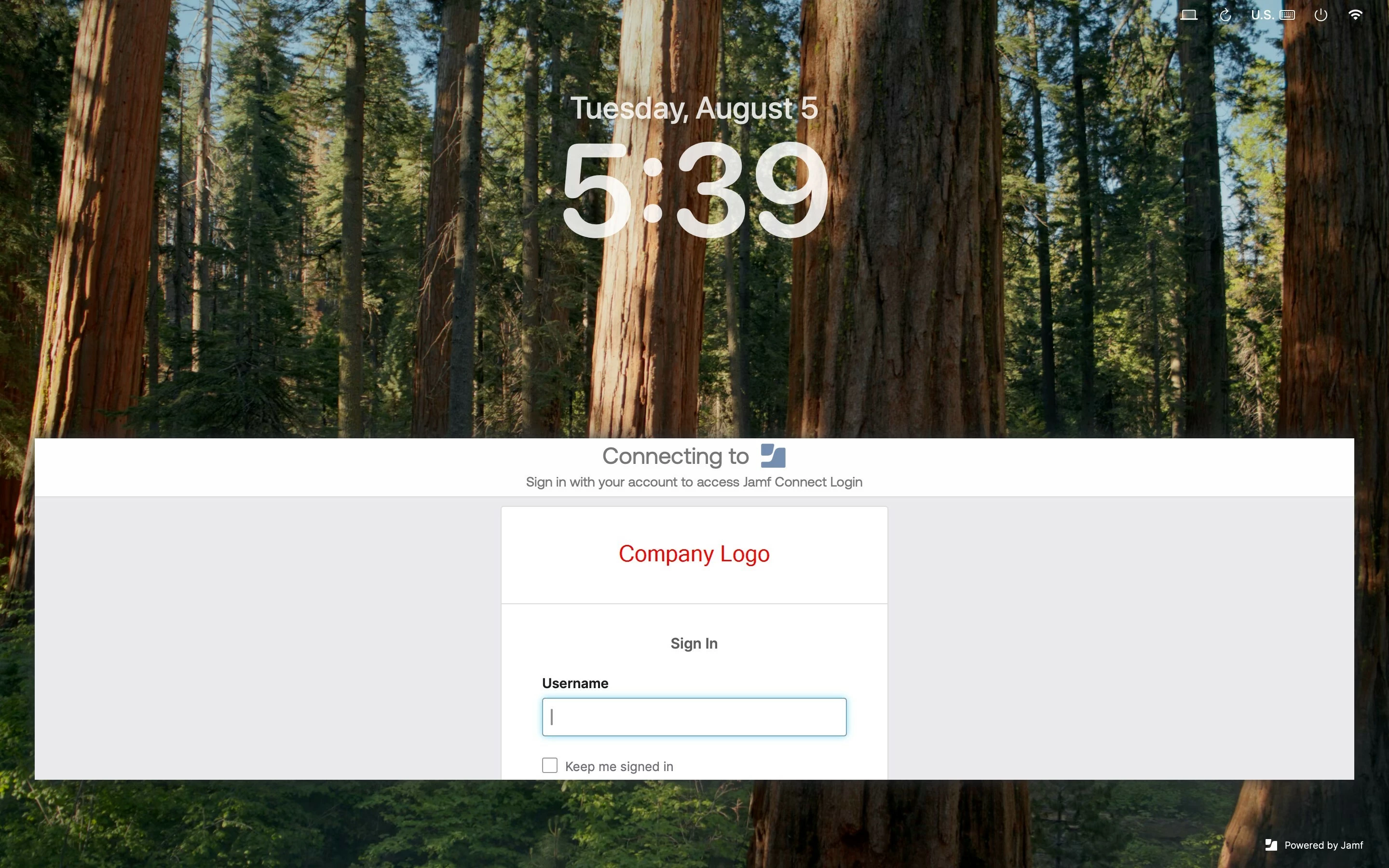Open the power options icon
Screen dimensions: 1389x868
tap(1321, 15)
